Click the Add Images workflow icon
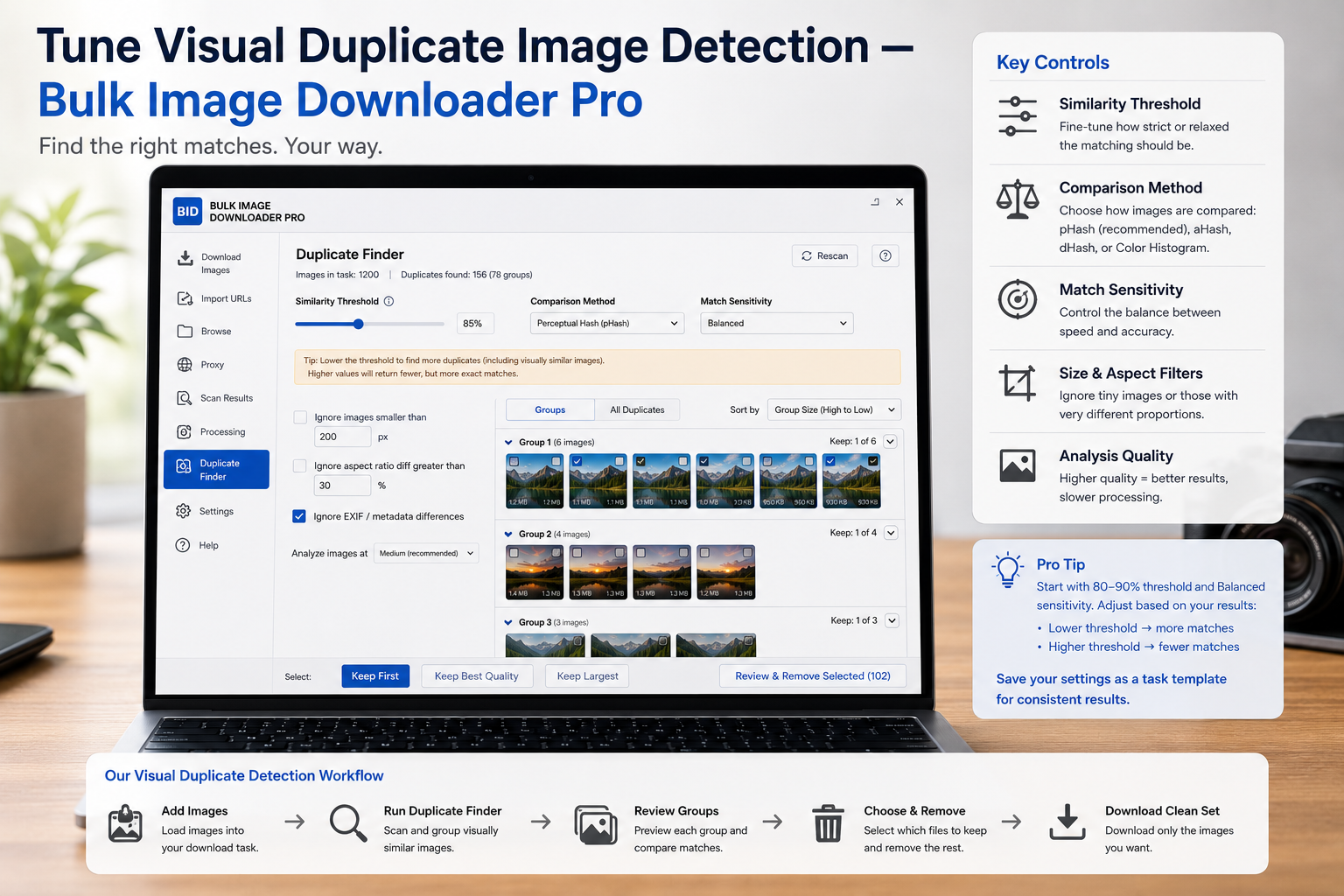 coord(125,823)
